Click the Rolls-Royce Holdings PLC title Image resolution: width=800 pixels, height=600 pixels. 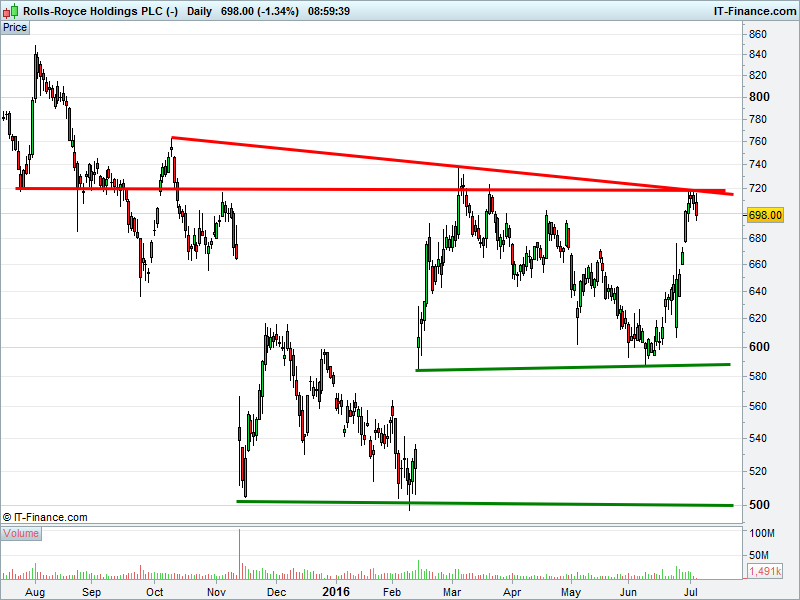(x=101, y=11)
